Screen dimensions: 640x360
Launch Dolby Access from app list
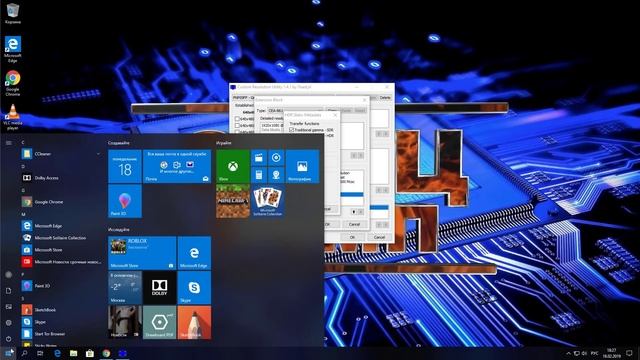tap(61, 178)
